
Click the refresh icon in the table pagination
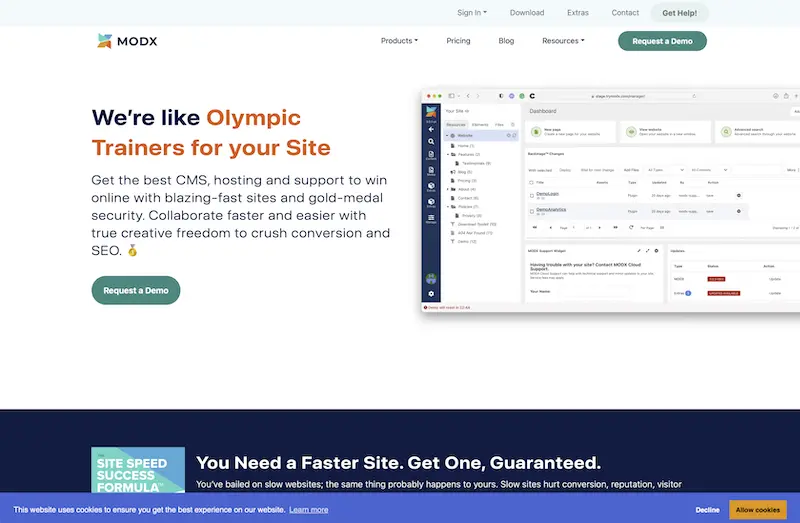tap(631, 227)
